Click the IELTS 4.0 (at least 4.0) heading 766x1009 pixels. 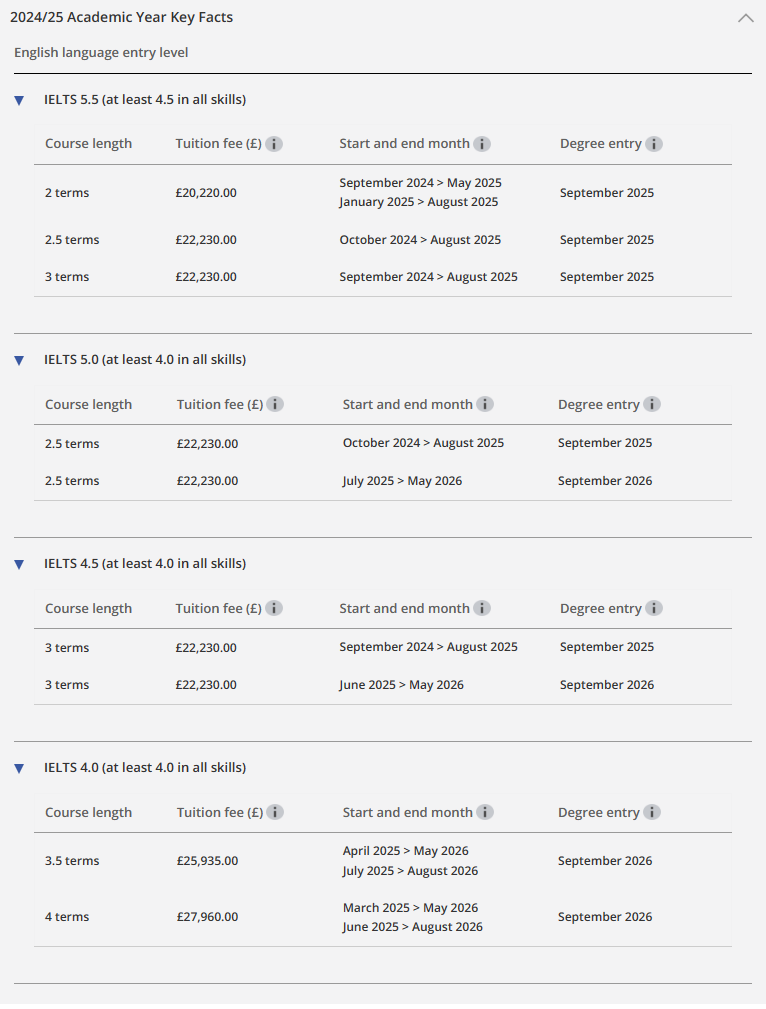145,768
